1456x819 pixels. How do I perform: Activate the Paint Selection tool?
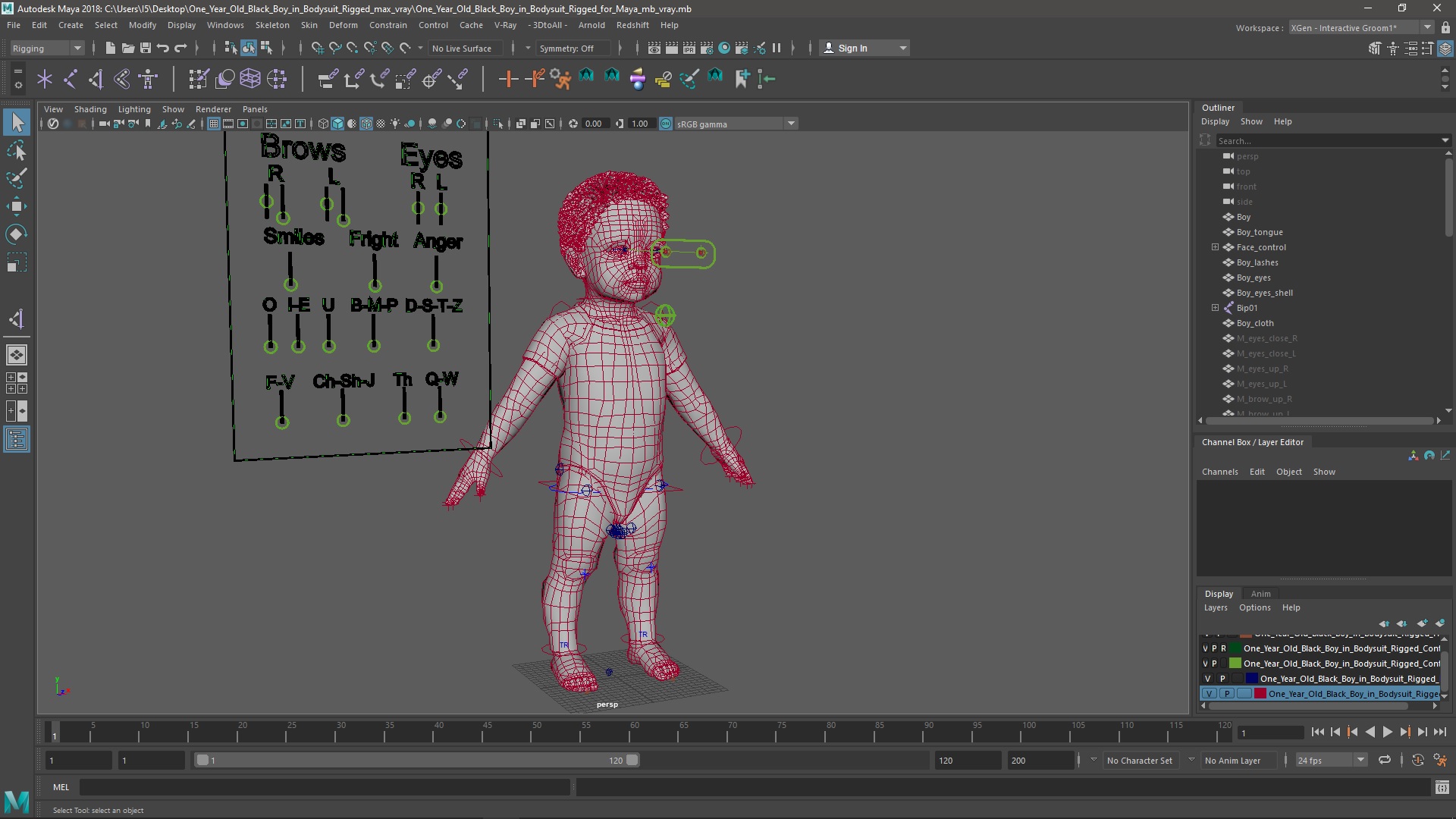(17, 178)
